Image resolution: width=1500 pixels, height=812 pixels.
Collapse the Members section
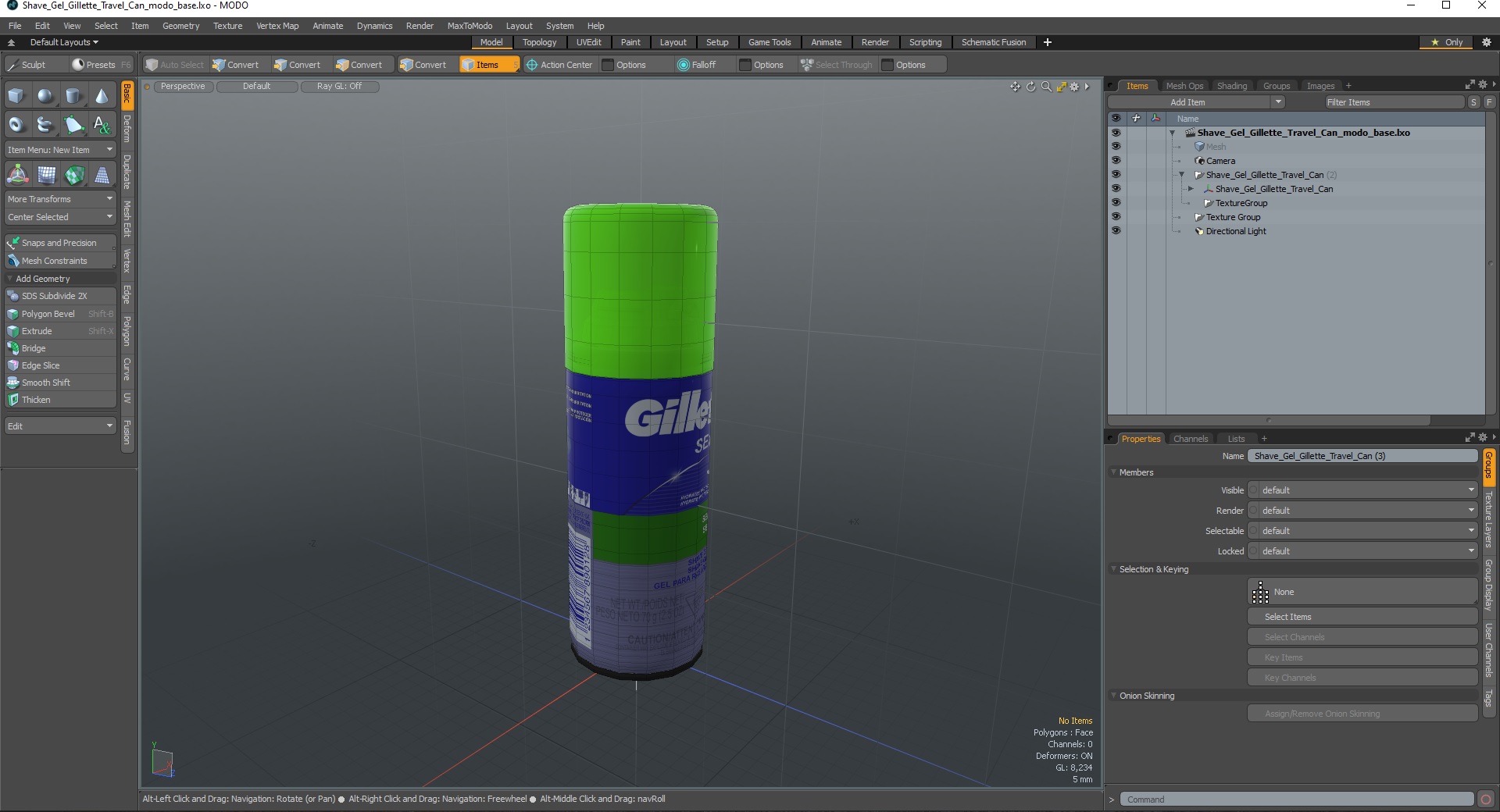pos(1113,472)
